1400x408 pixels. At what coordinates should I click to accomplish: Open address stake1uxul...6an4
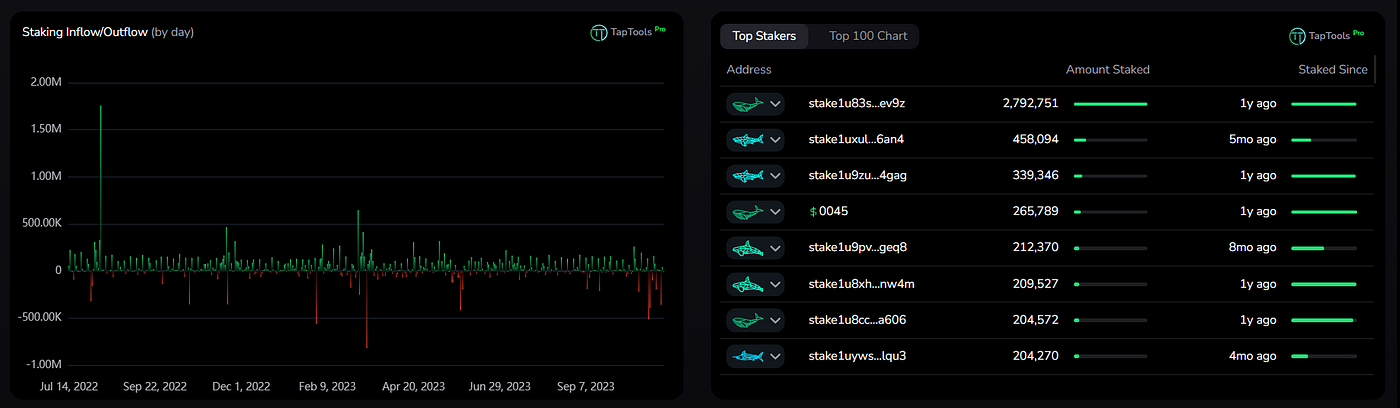coord(856,139)
